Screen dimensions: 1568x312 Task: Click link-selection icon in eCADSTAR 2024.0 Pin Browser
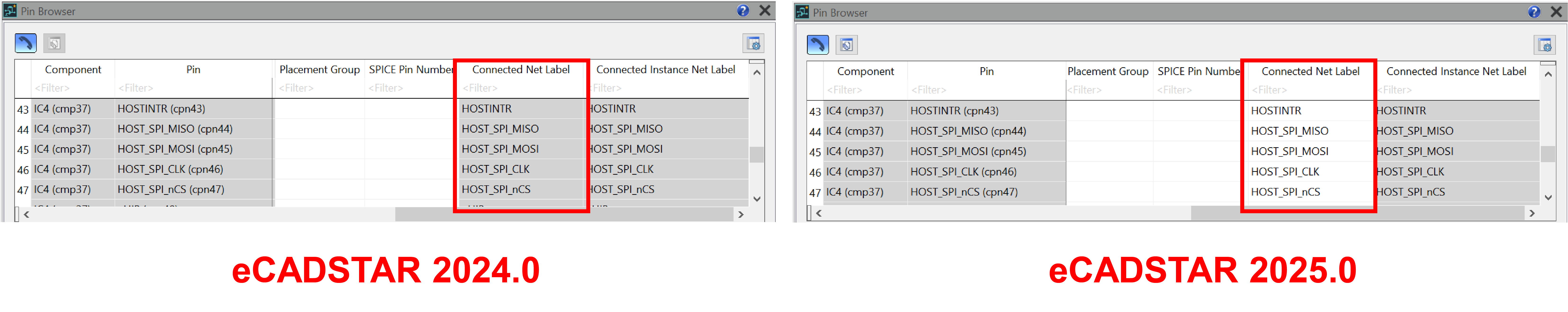pos(26,43)
